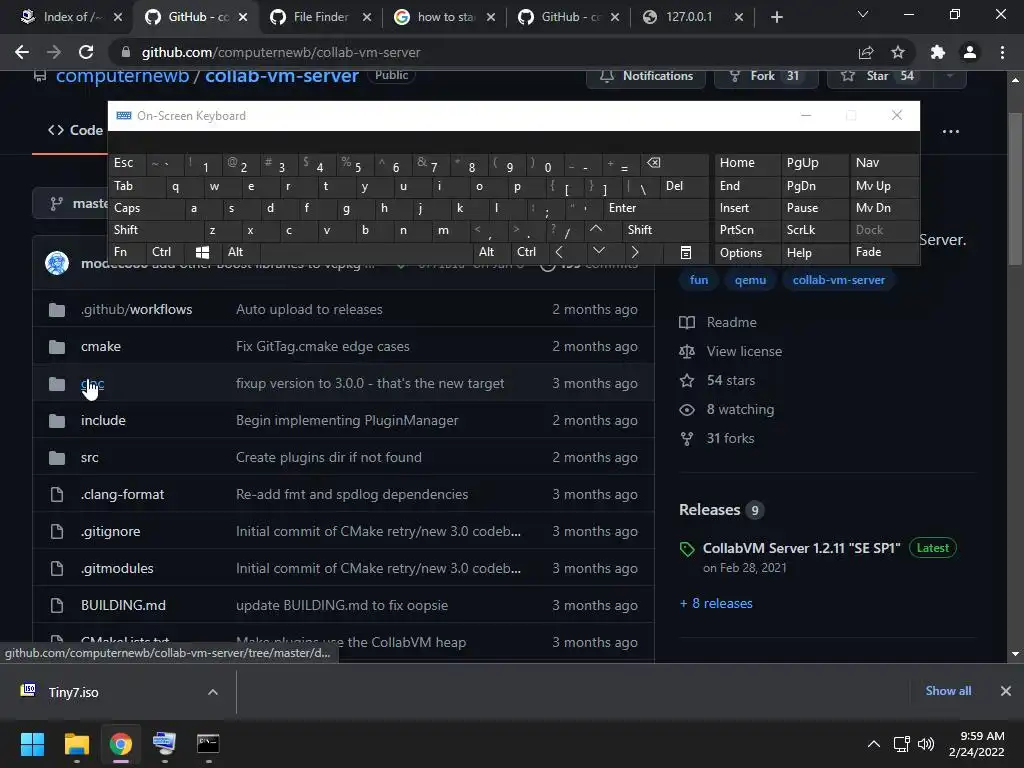Open the '+ 8 releases' link
The image size is (1024, 768).
(716, 603)
